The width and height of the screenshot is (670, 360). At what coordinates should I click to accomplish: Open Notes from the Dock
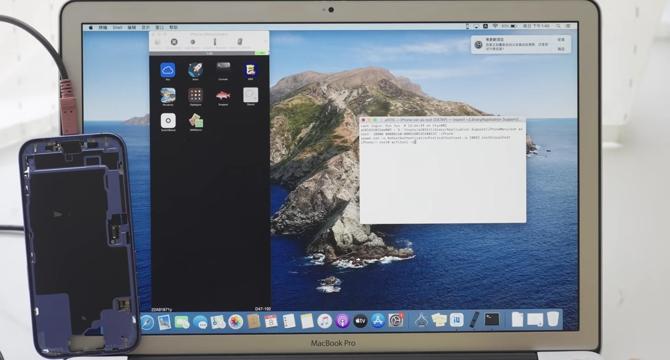(306, 321)
